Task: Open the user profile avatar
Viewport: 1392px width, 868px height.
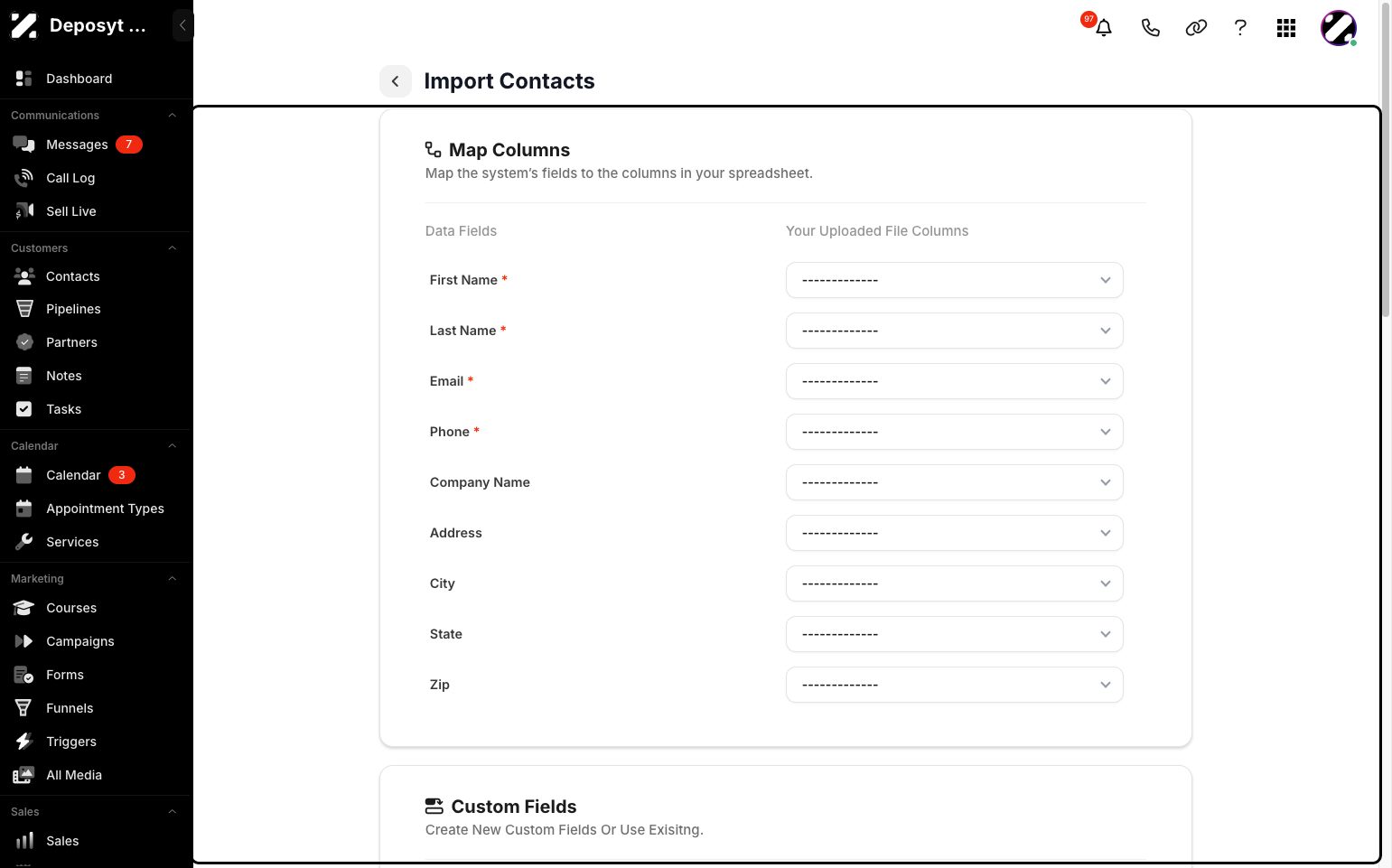Action: click(x=1339, y=28)
